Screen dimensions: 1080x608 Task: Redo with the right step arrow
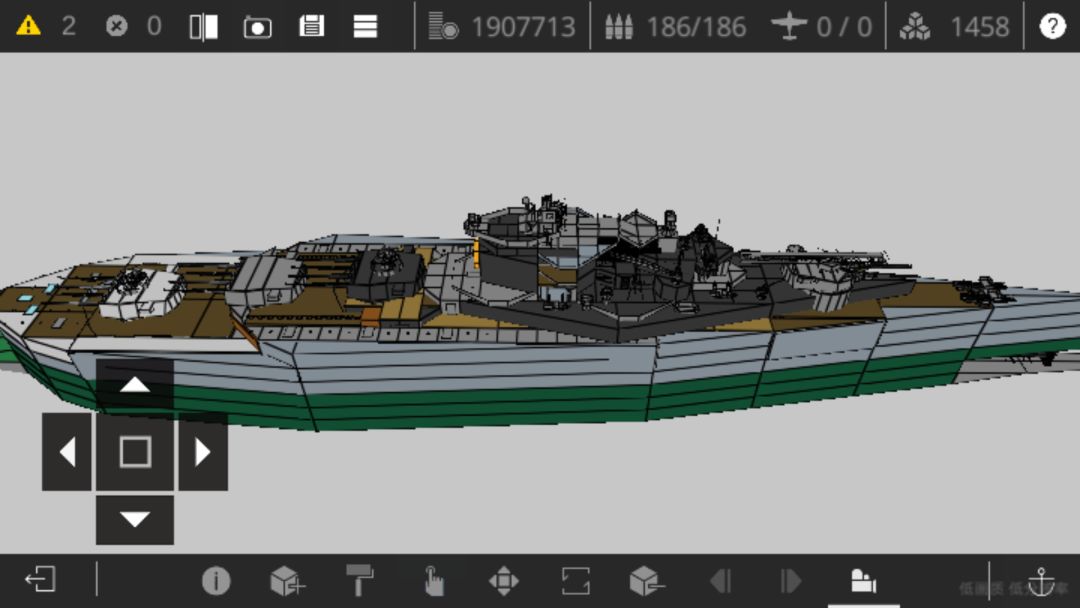coord(791,581)
